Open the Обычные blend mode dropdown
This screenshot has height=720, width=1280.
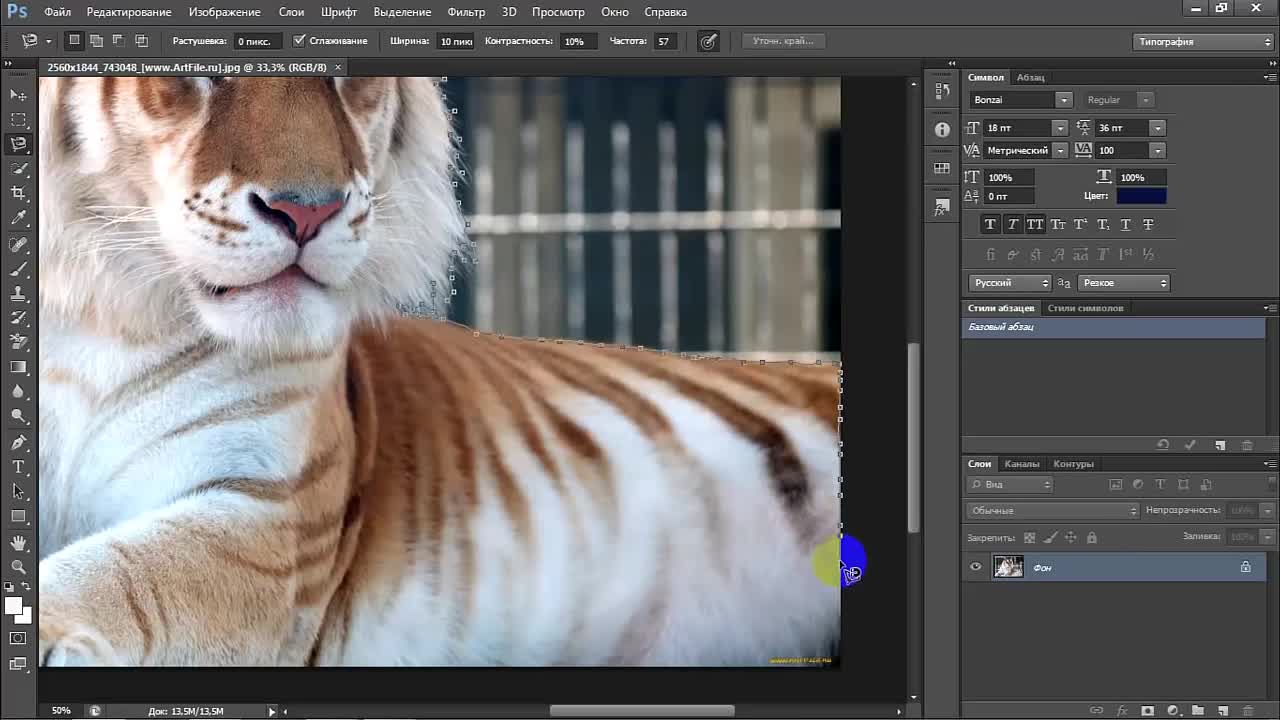1053,510
